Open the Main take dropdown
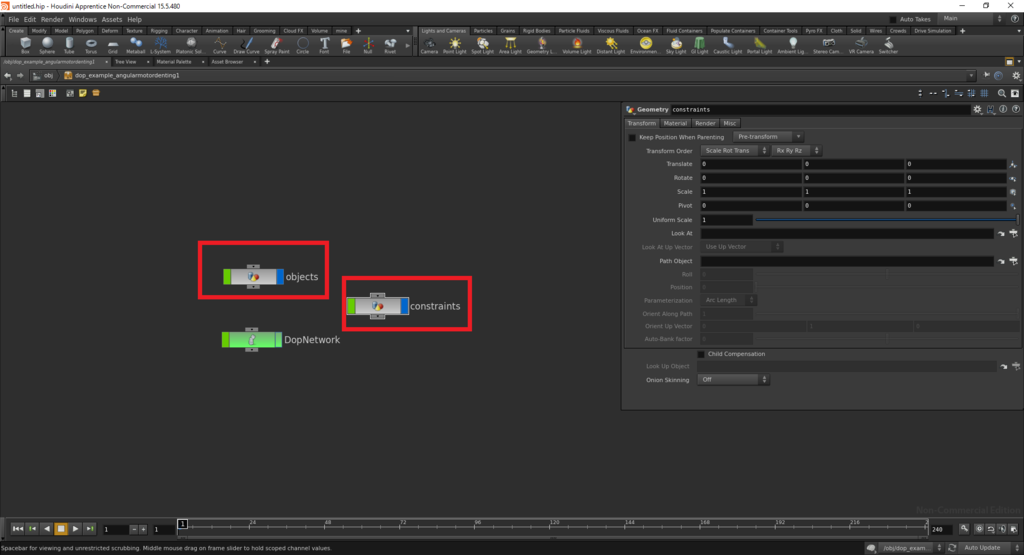This screenshot has height=555, width=1024. [x=970, y=19]
